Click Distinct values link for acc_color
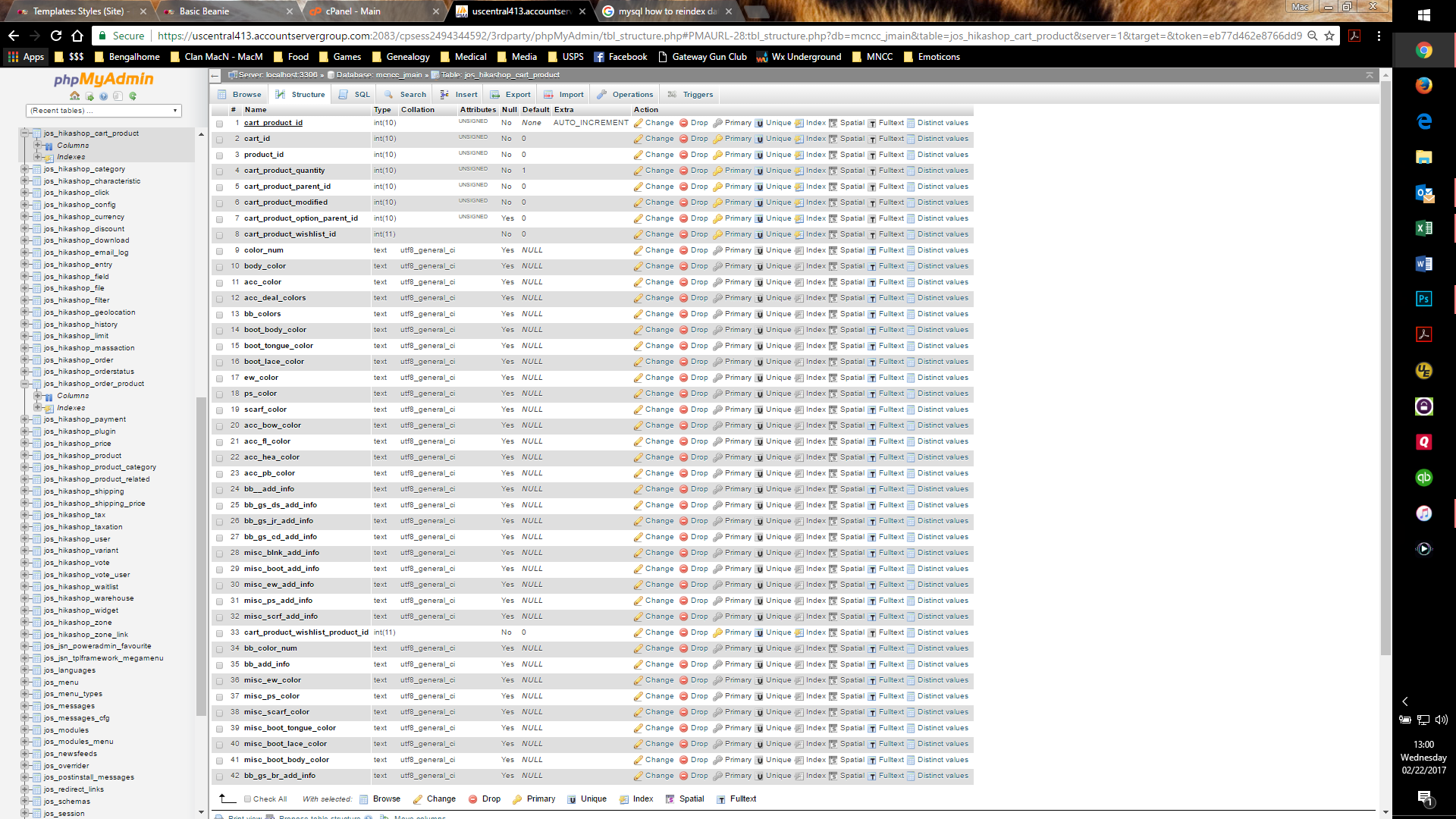 pyautogui.click(x=942, y=282)
